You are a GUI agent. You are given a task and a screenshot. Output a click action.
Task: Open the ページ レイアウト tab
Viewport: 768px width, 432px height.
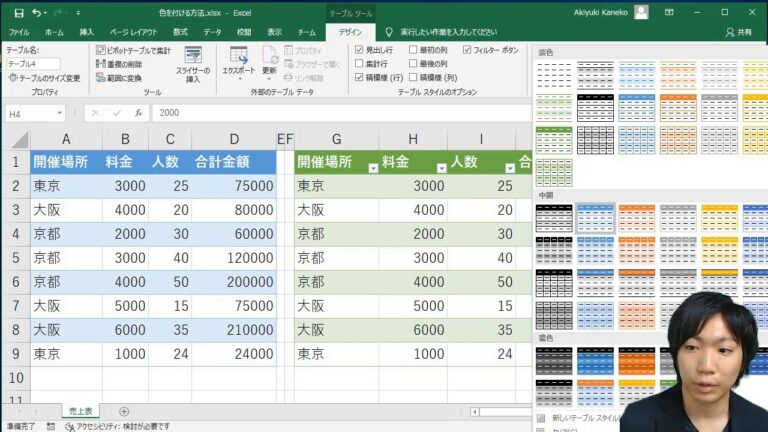pos(134,32)
